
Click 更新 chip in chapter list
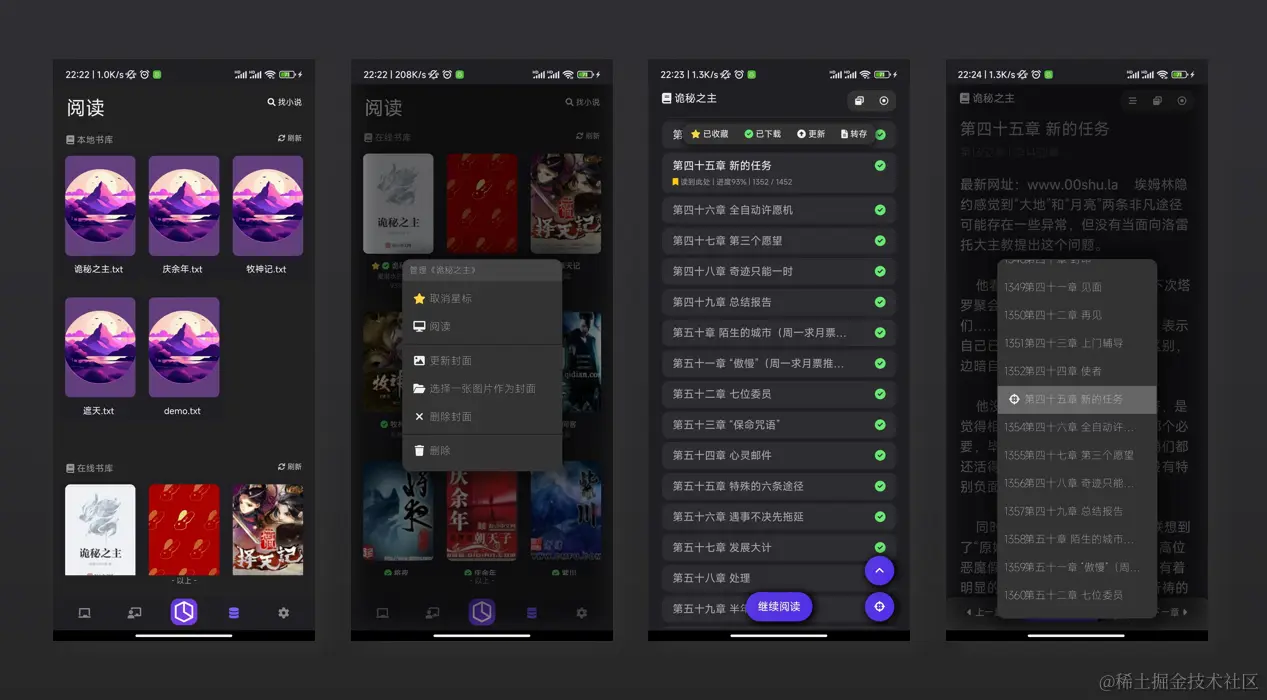coord(811,134)
